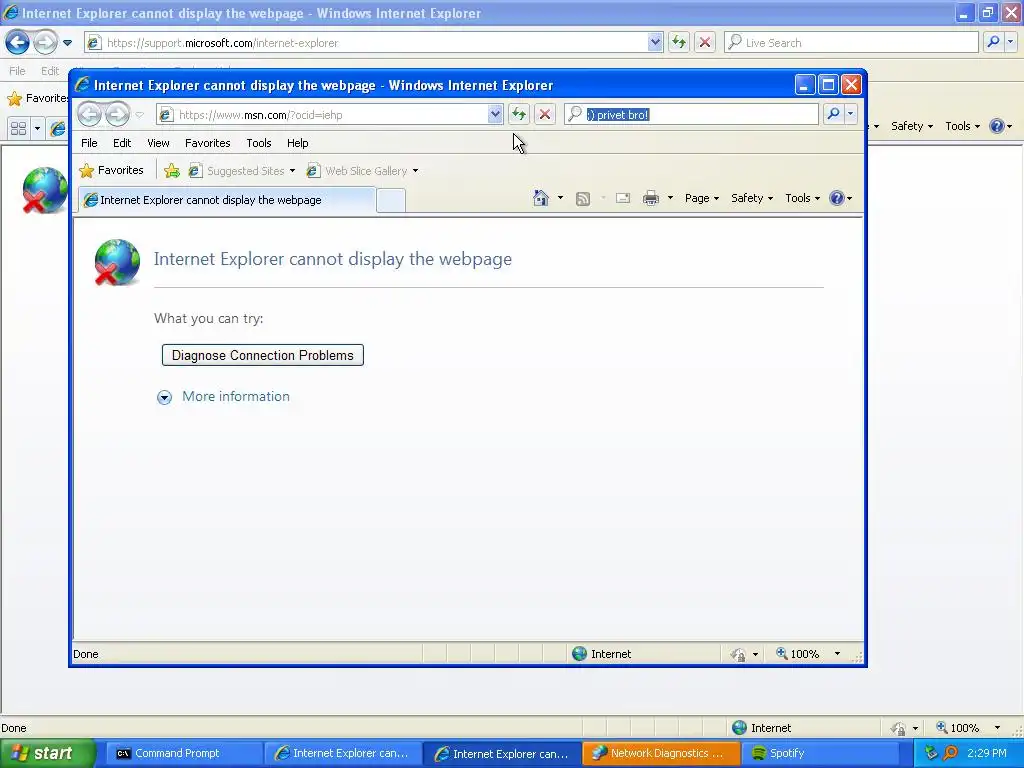
Task: Open Home button dropdown arrow
Action: (x=560, y=198)
